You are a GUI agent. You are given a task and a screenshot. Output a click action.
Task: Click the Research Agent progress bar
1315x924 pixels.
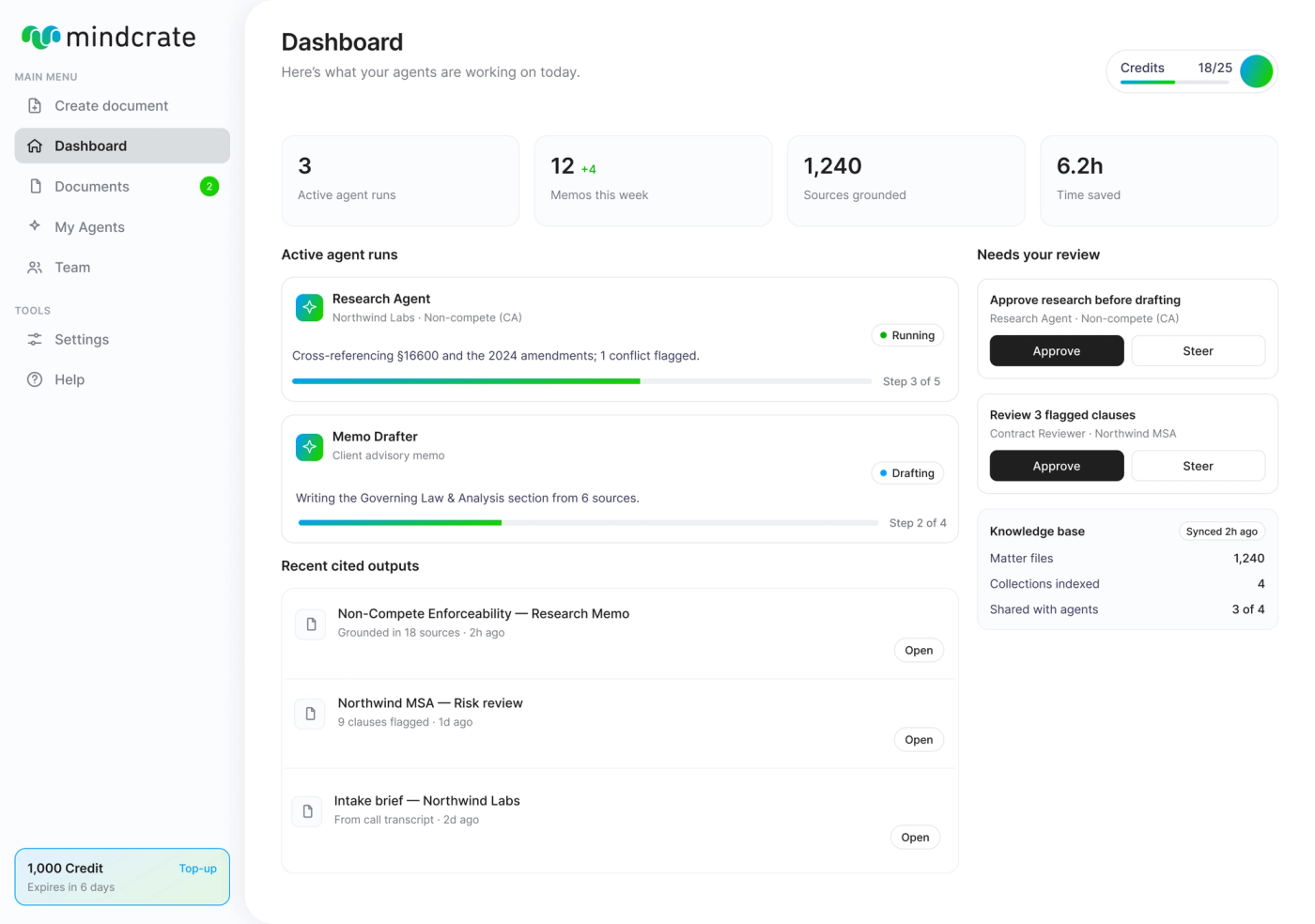(581, 381)
